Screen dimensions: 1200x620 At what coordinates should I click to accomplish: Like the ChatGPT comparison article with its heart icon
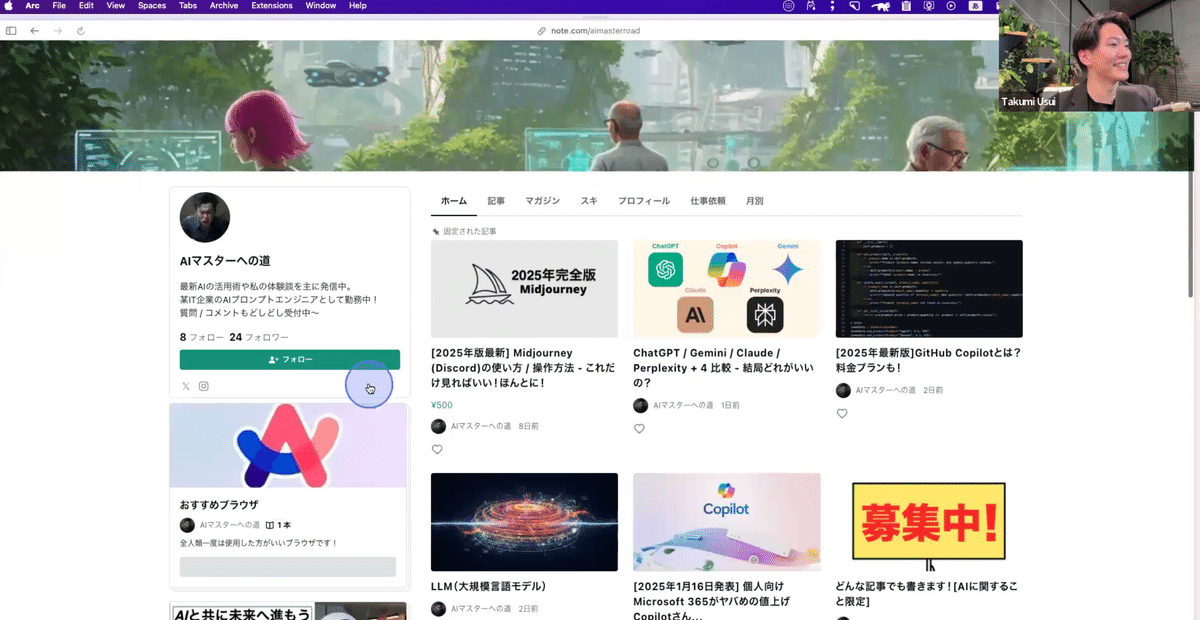(639, 428)
